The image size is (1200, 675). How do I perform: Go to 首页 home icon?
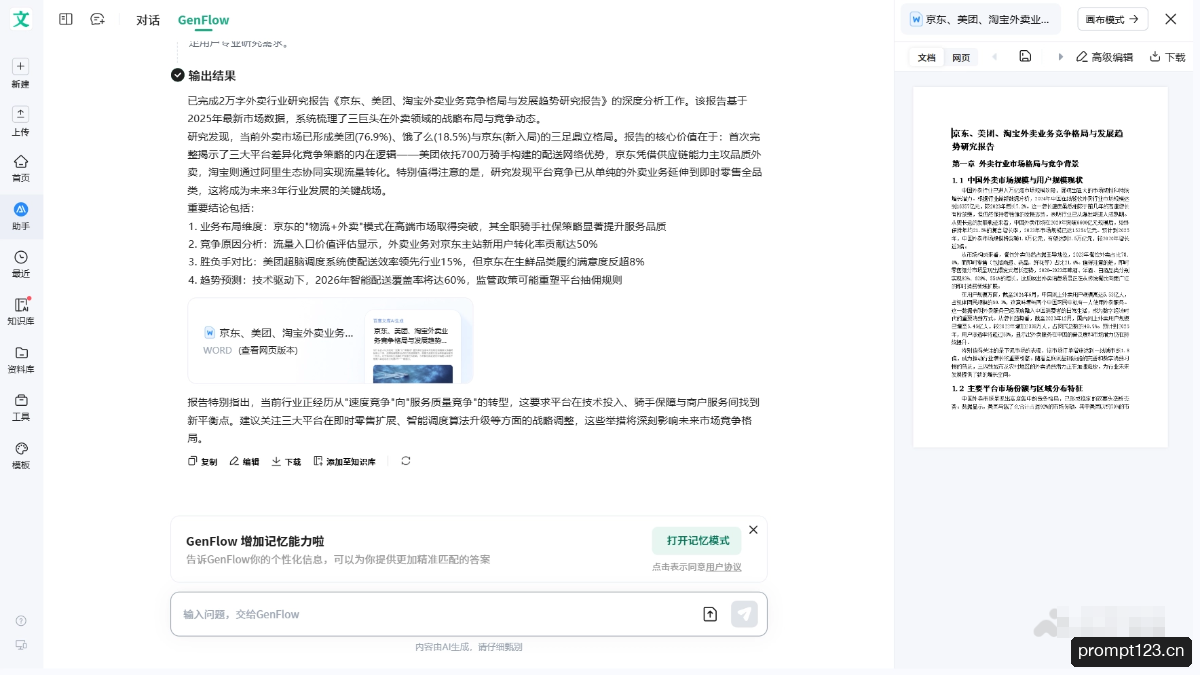coord(21,161)
